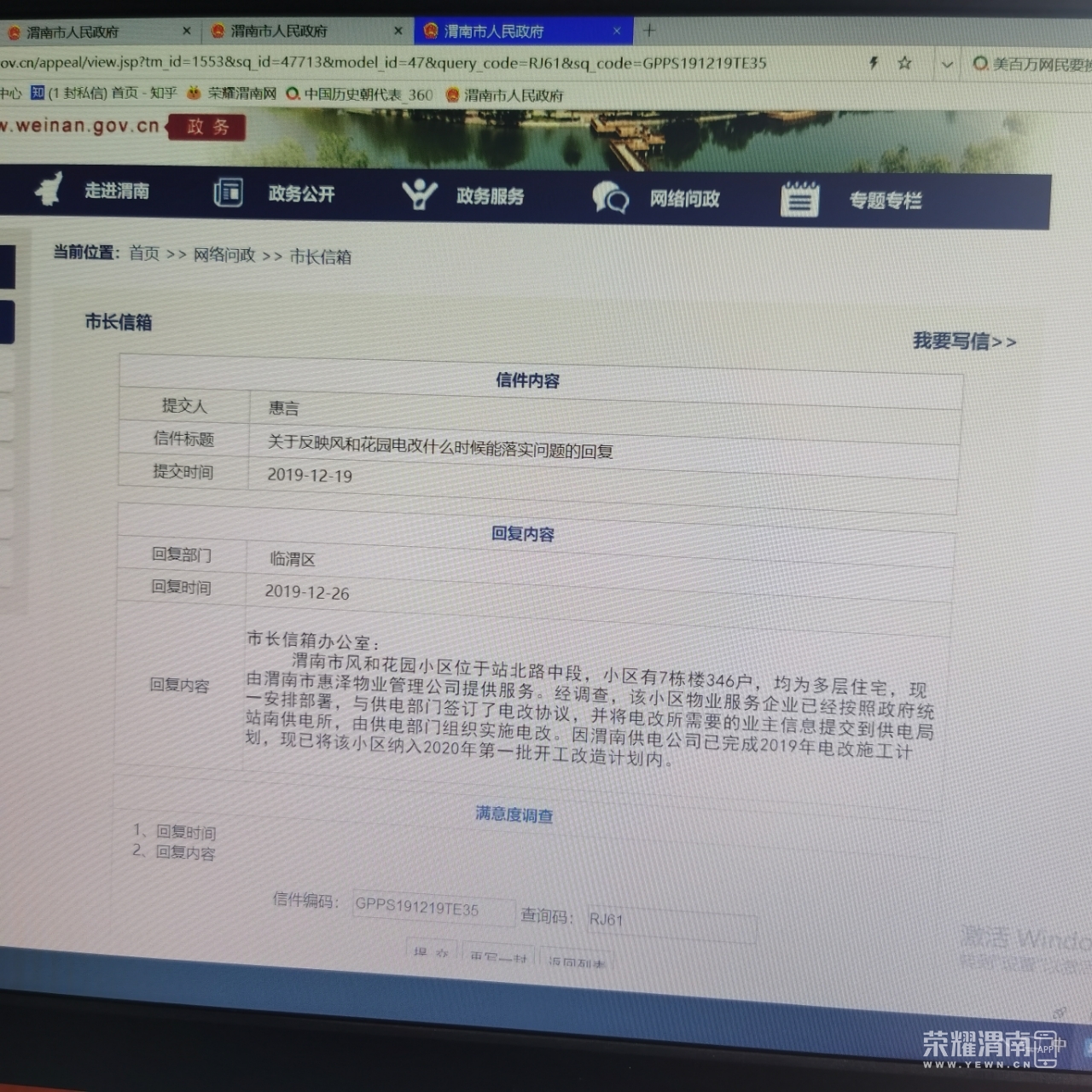The width and height of the screenshot is (1092, 1092).
Task: Click the document icon beside 政务公开
Action: pos(228,192)
